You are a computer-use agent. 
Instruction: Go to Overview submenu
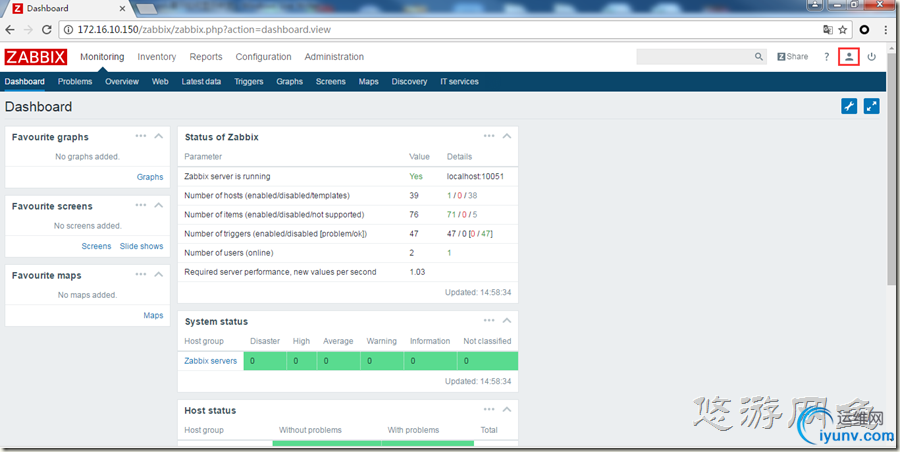pyautogui.click(x=122, y=82)
